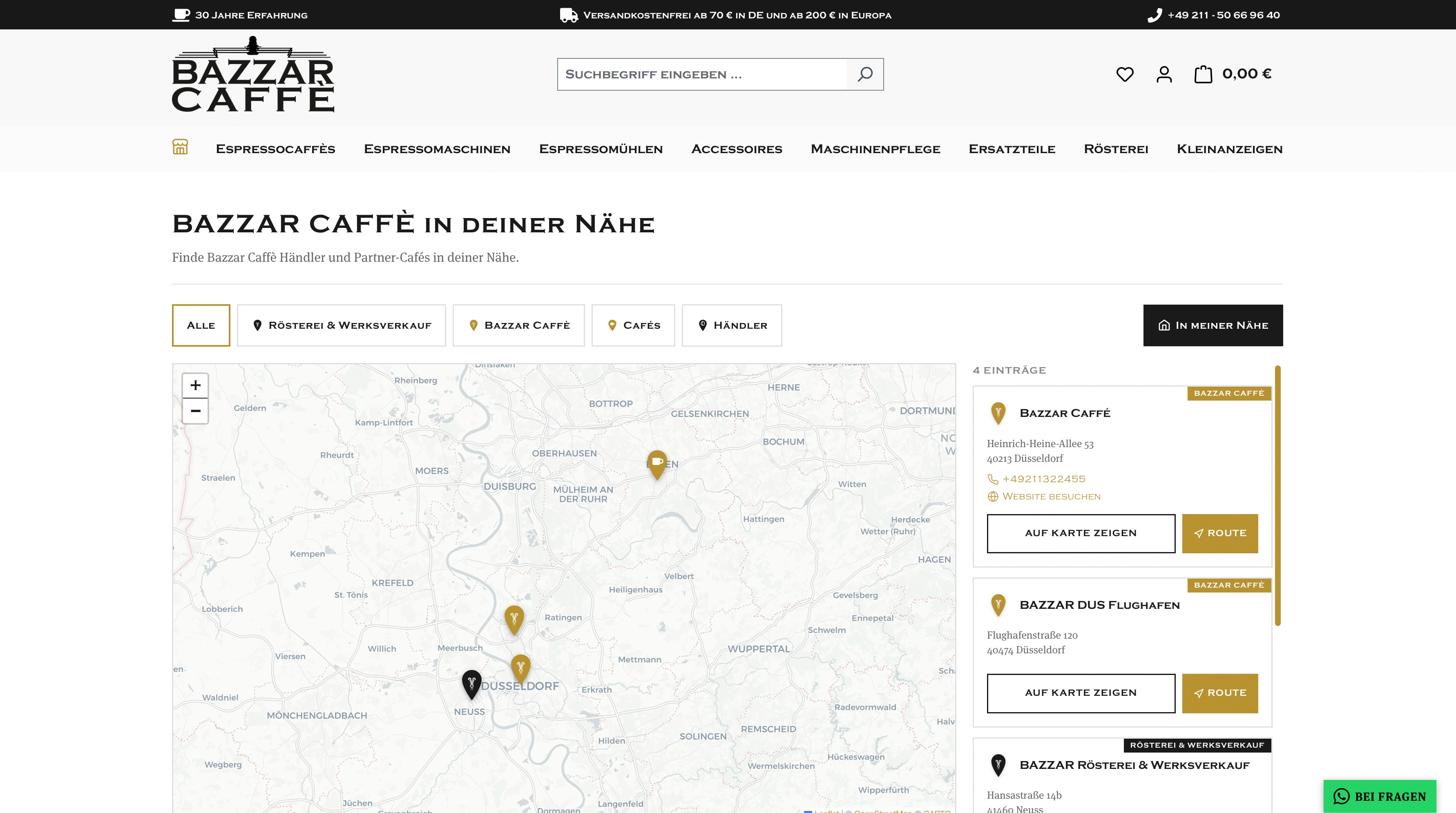1456x813 pixels.
Task: Click the Hansastraße 14b address
Action: click(x=1024, y=795)
